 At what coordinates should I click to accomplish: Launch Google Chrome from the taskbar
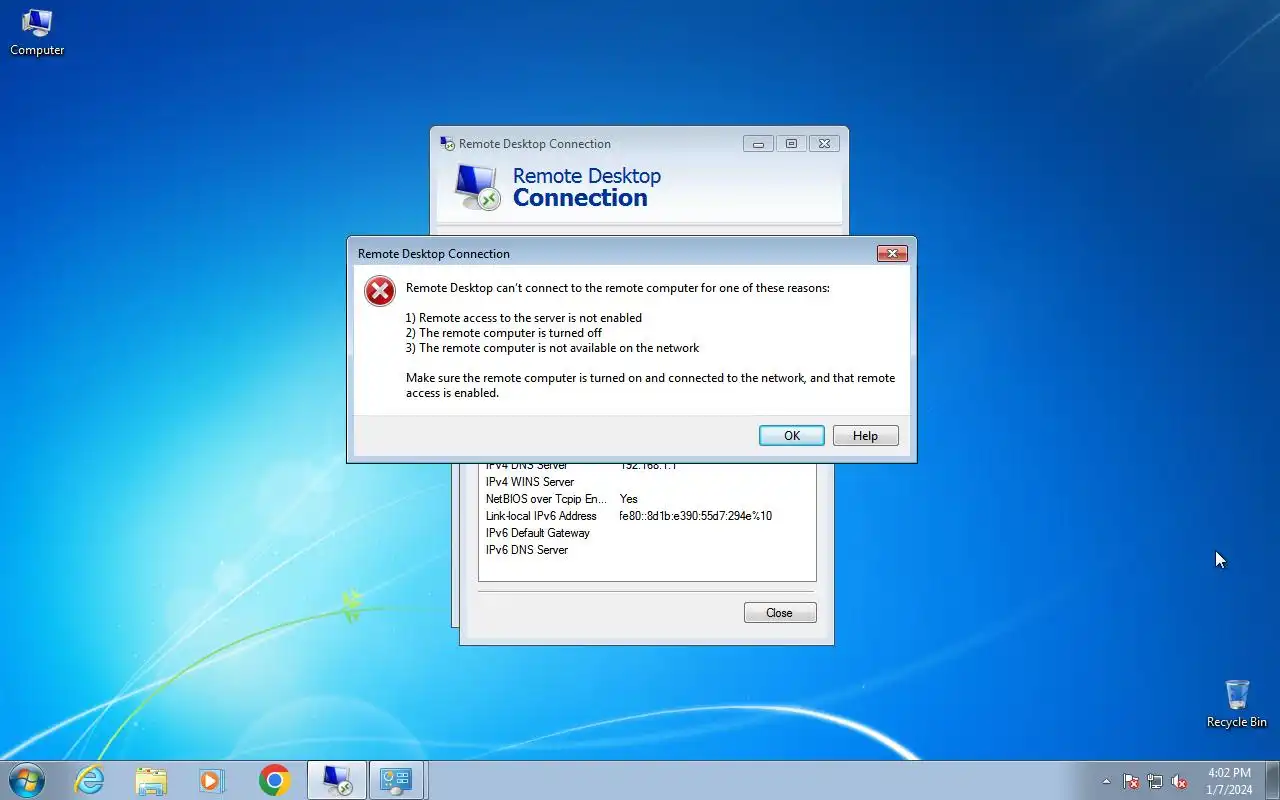(274, 780)
